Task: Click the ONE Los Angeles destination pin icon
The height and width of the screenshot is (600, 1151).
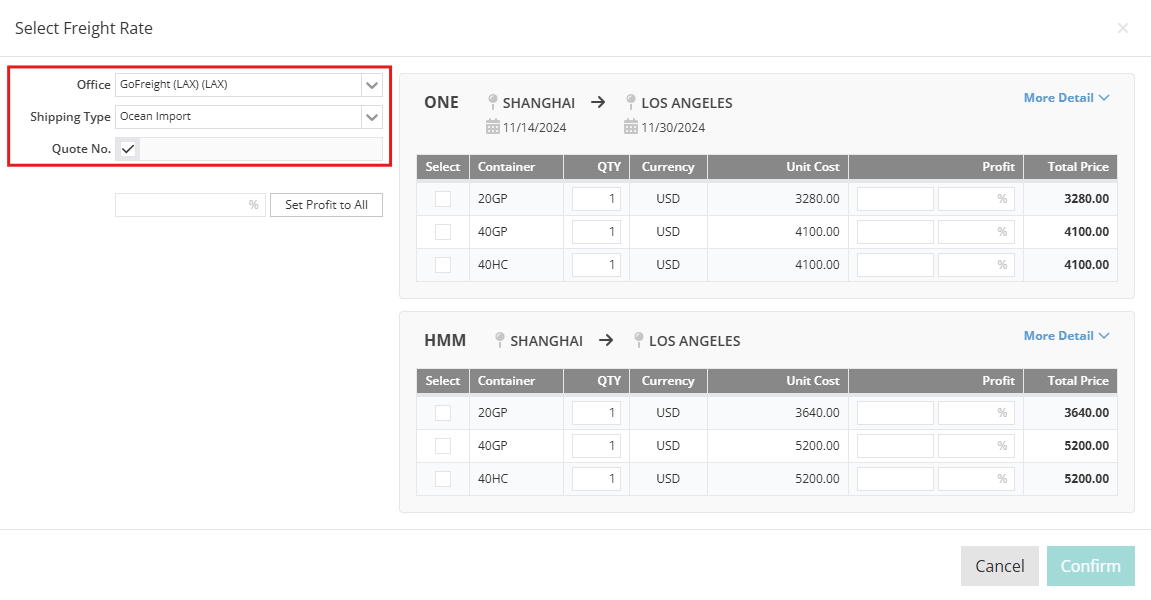Action: click(630, 102)
